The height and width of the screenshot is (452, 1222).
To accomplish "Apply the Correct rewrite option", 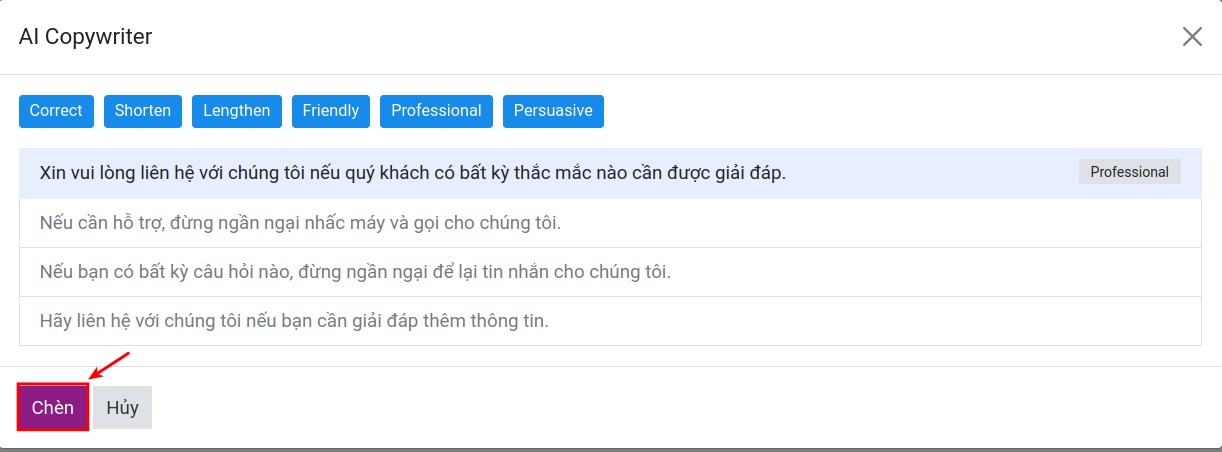I will point(56,111).
